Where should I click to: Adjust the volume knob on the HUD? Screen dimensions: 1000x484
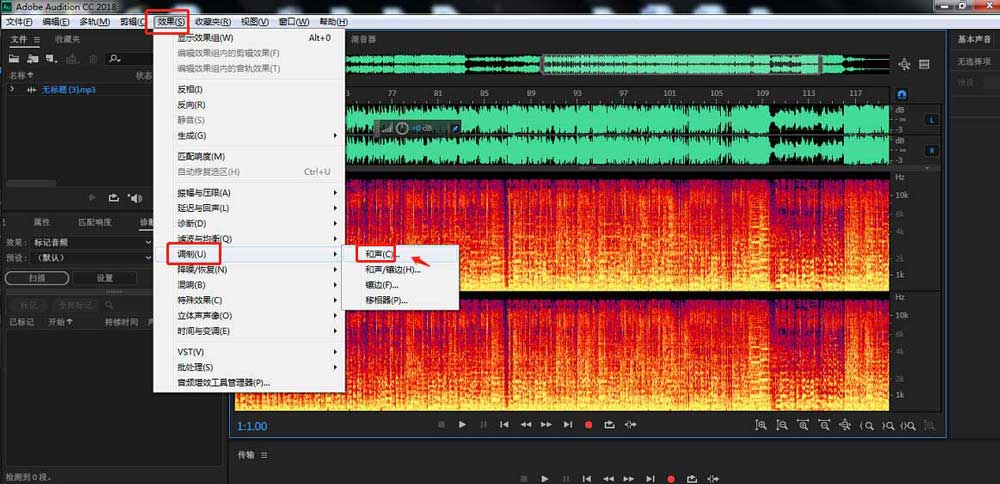(402, 129)
